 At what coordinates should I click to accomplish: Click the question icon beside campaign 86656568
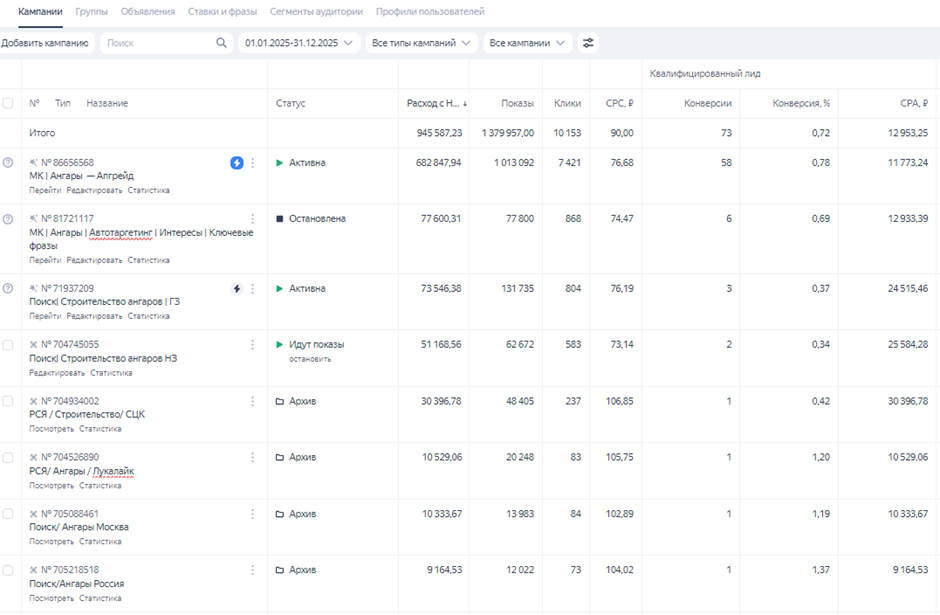[8, 163]
